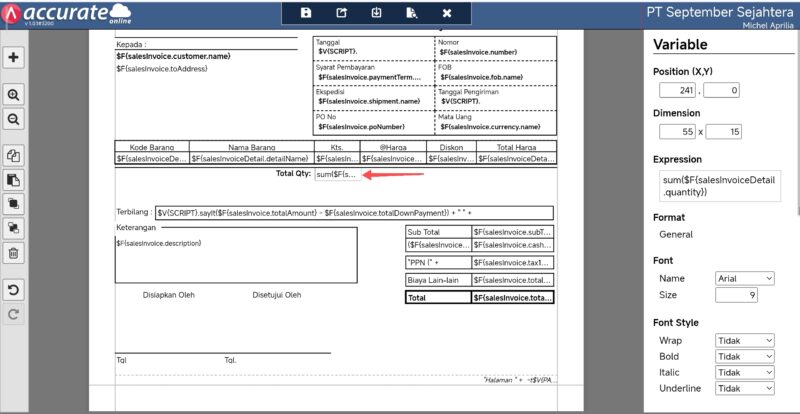Click the undo arrow icon
The width and height of the screenshot is (800, 414).
[13, 290]
